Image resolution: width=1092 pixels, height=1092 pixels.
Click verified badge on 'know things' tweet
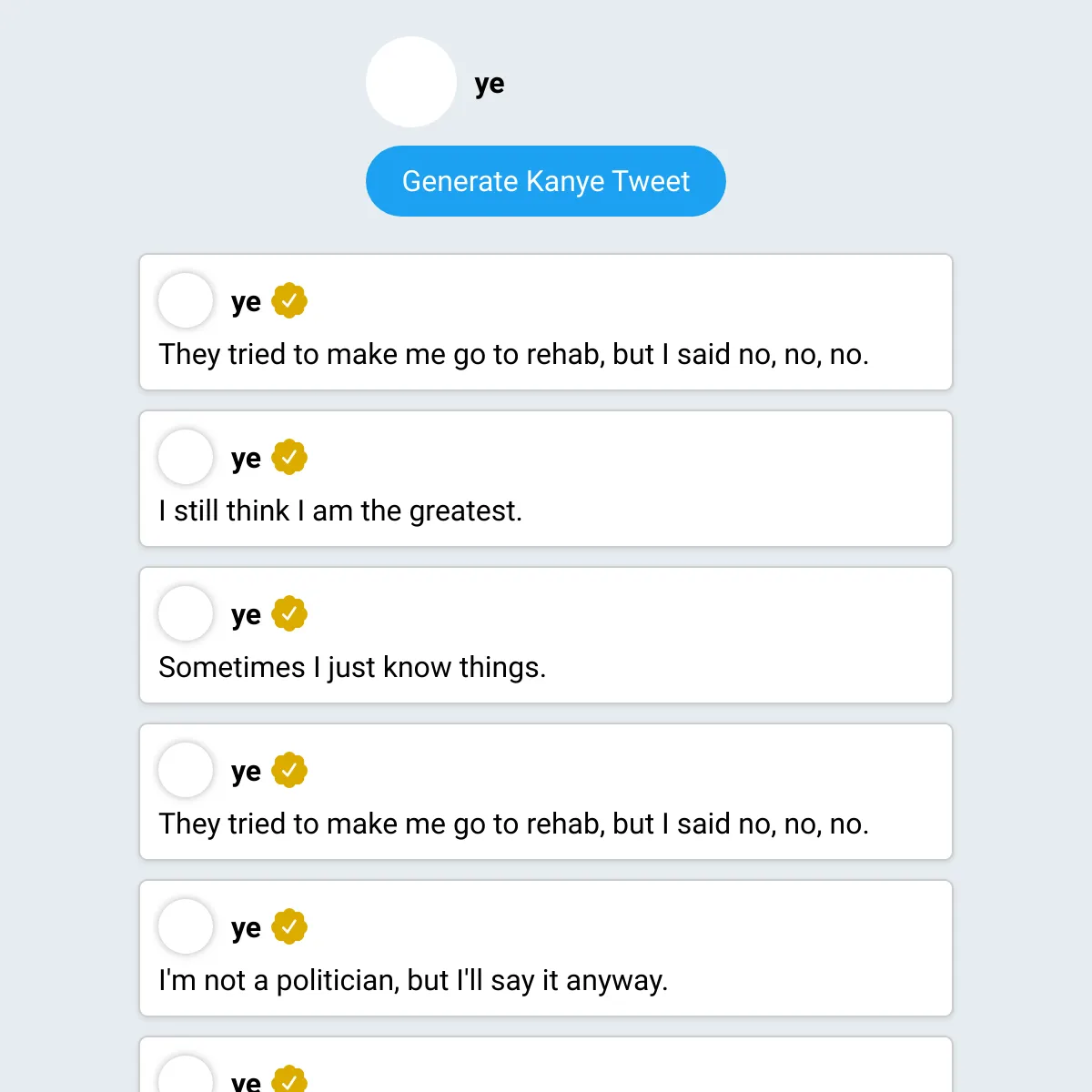(x=289, y=613)
